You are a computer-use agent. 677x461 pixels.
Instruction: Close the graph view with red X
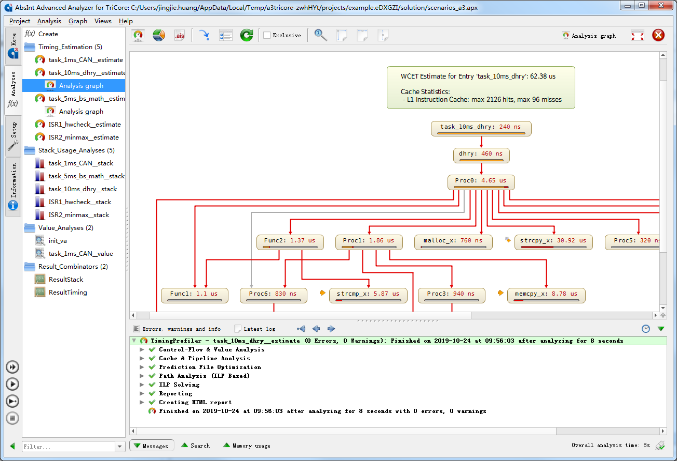658,35
